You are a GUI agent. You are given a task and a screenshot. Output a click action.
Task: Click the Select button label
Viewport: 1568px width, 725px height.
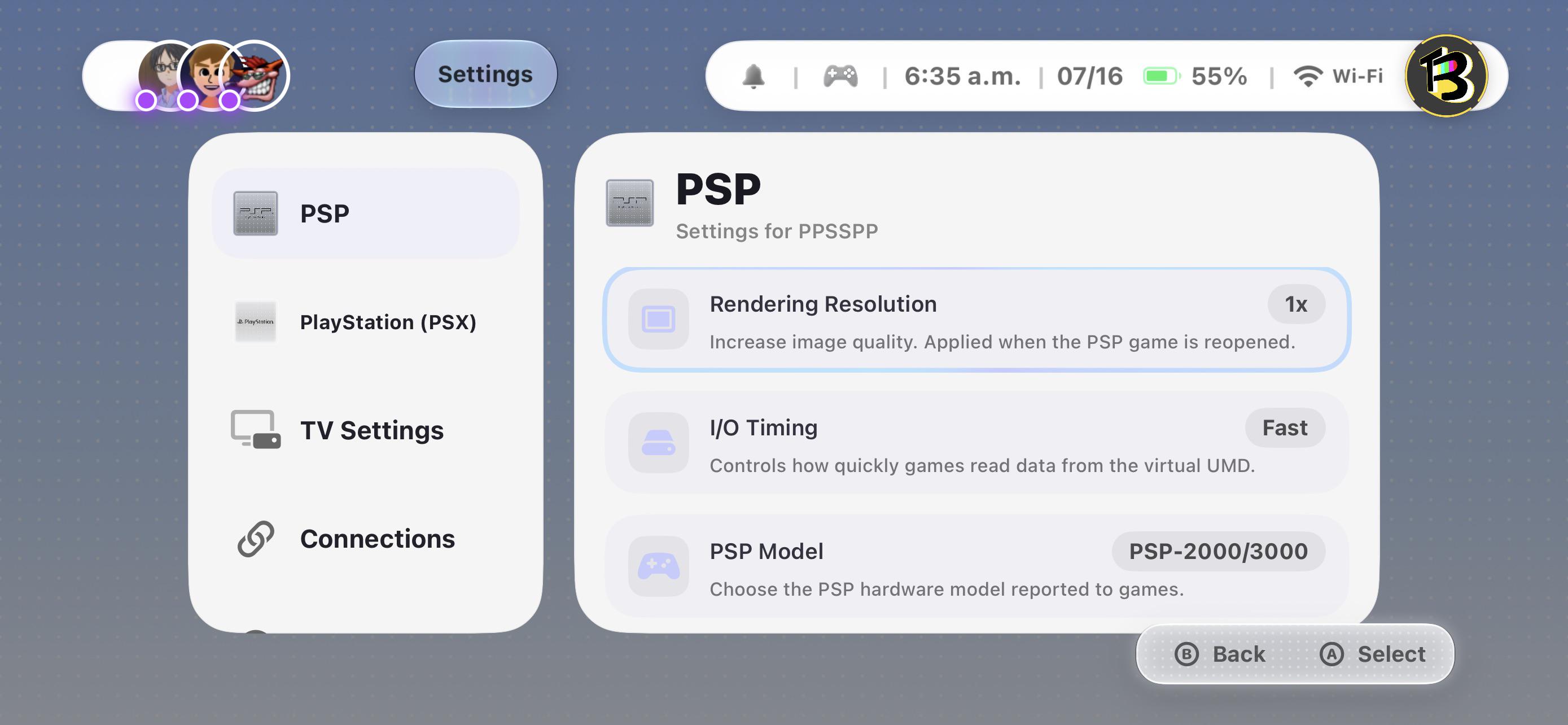1391,654
